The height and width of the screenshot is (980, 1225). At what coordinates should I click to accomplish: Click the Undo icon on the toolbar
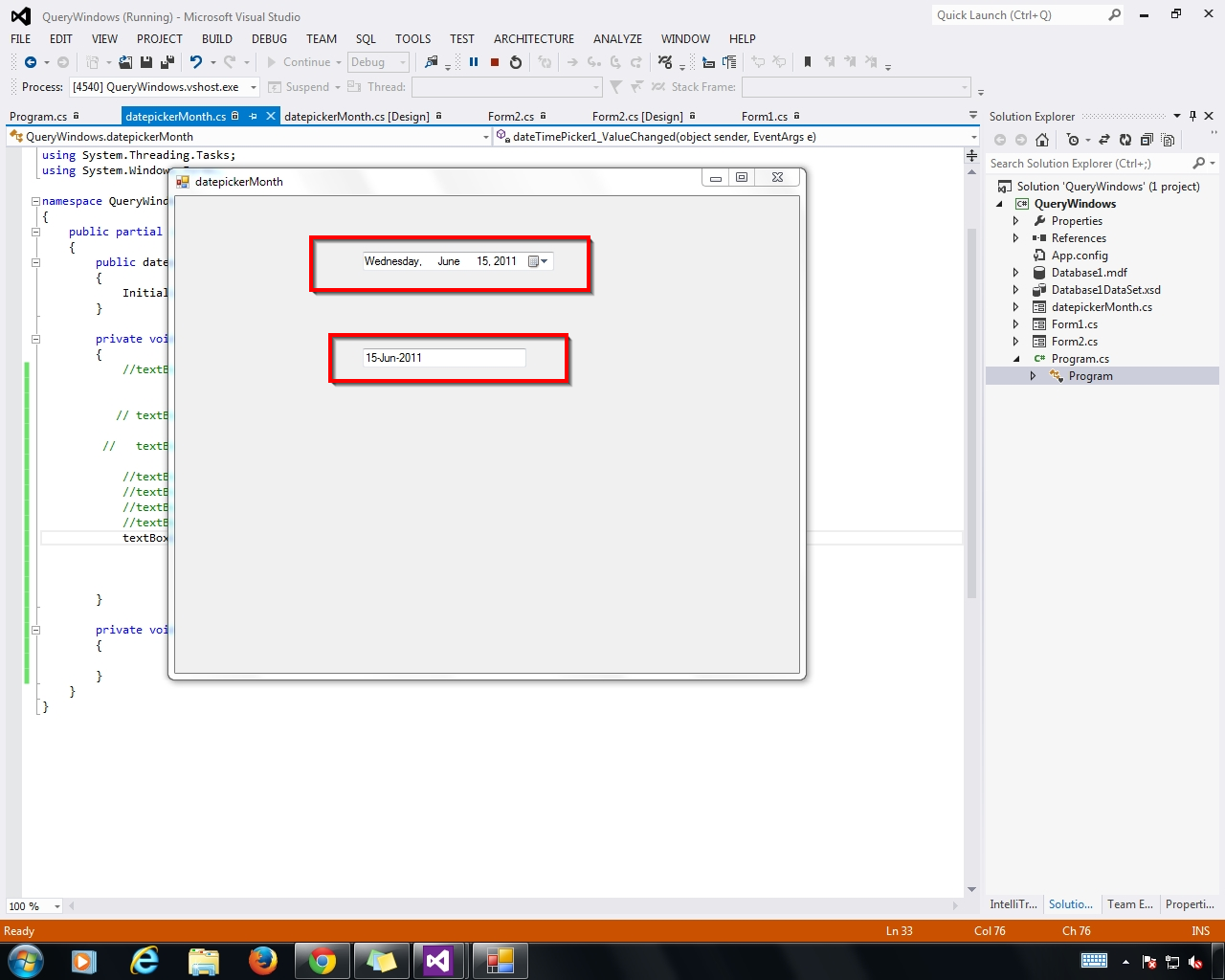198,62
